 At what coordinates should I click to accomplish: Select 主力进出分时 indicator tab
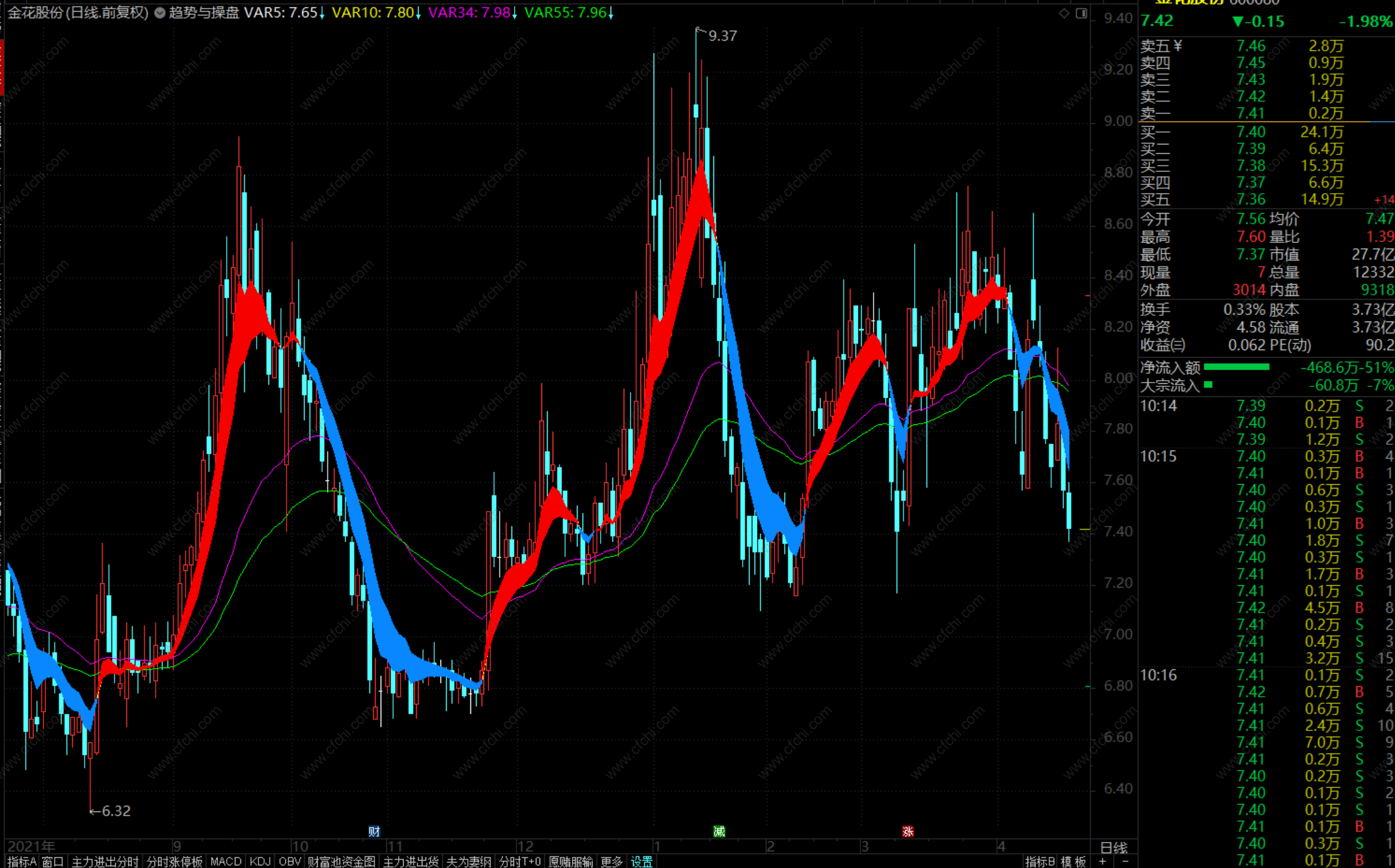click(x=105, y=861)
